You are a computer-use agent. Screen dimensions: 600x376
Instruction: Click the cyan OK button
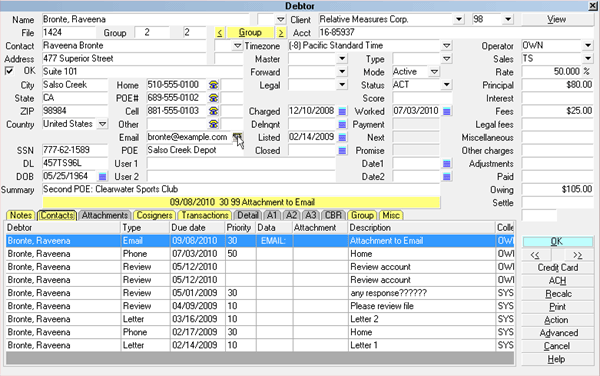(557, 241)
